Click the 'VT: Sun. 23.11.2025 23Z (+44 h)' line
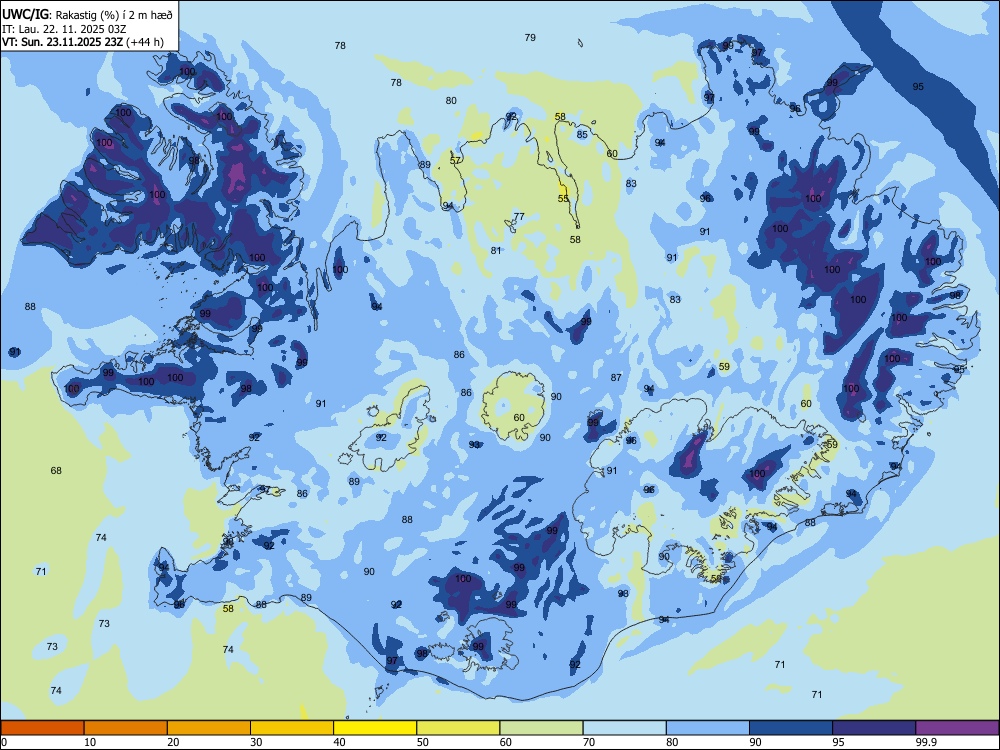1000x750 pixels. tap(83, 42)
